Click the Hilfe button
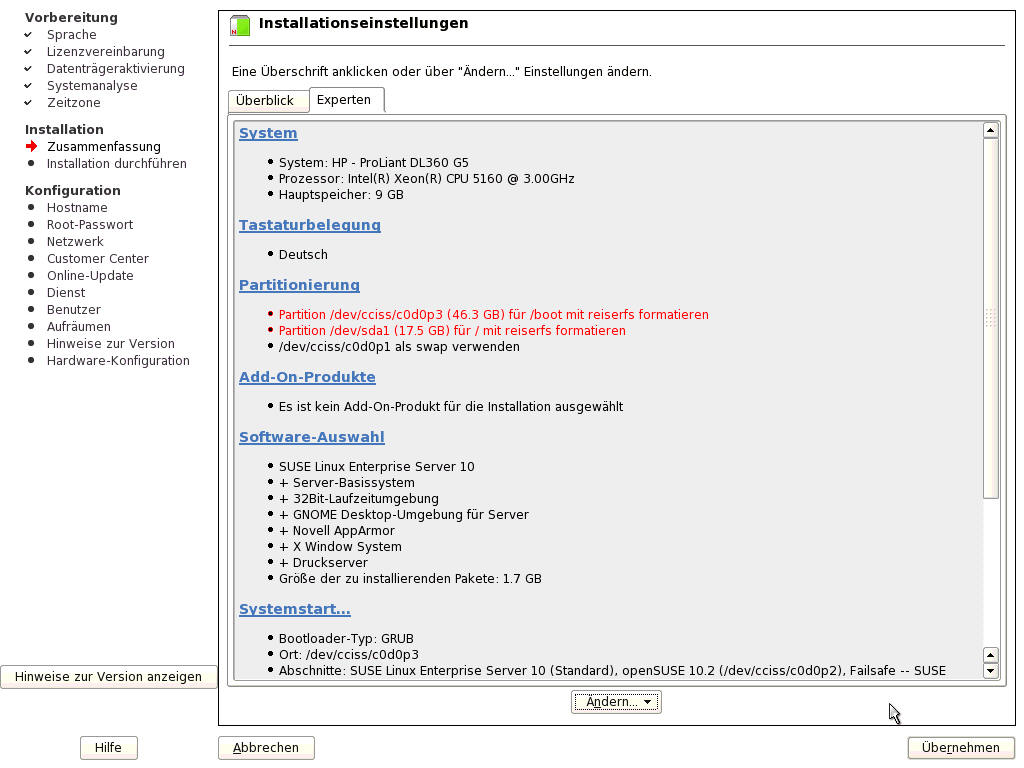Viewport: 1024px width, 768px height. [108, 748]
